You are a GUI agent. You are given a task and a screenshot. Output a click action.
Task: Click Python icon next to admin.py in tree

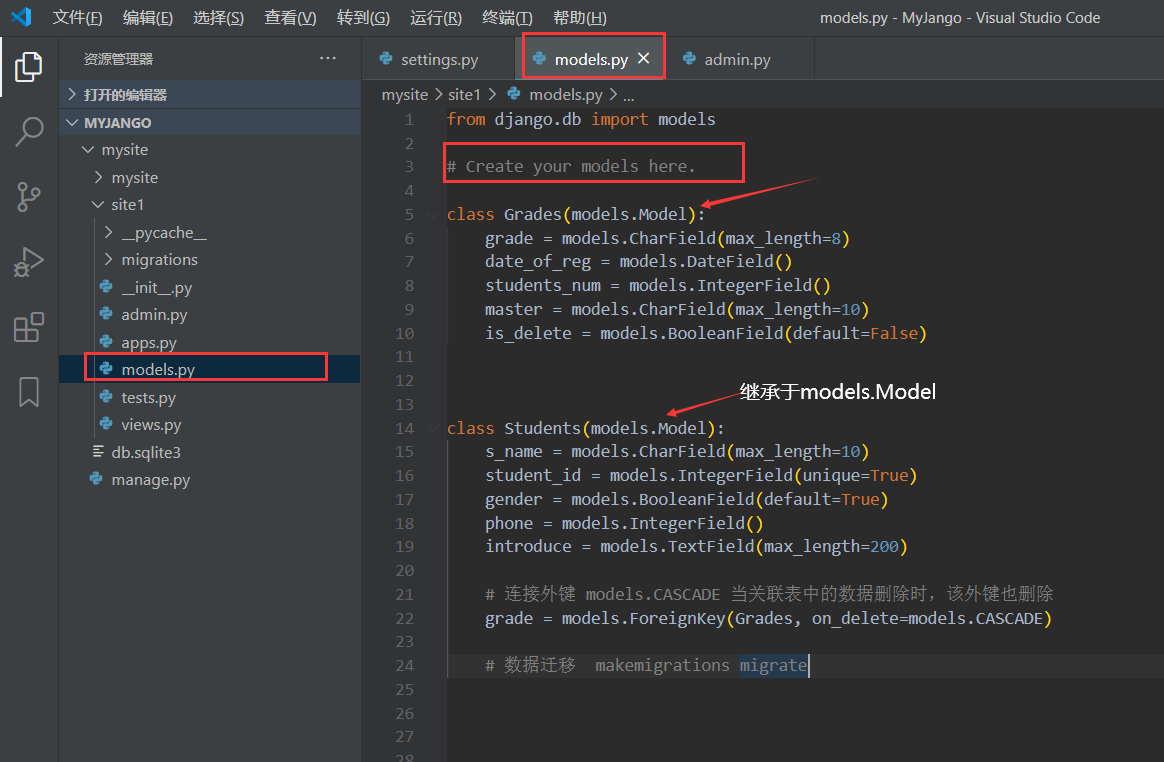click(106, 313)
